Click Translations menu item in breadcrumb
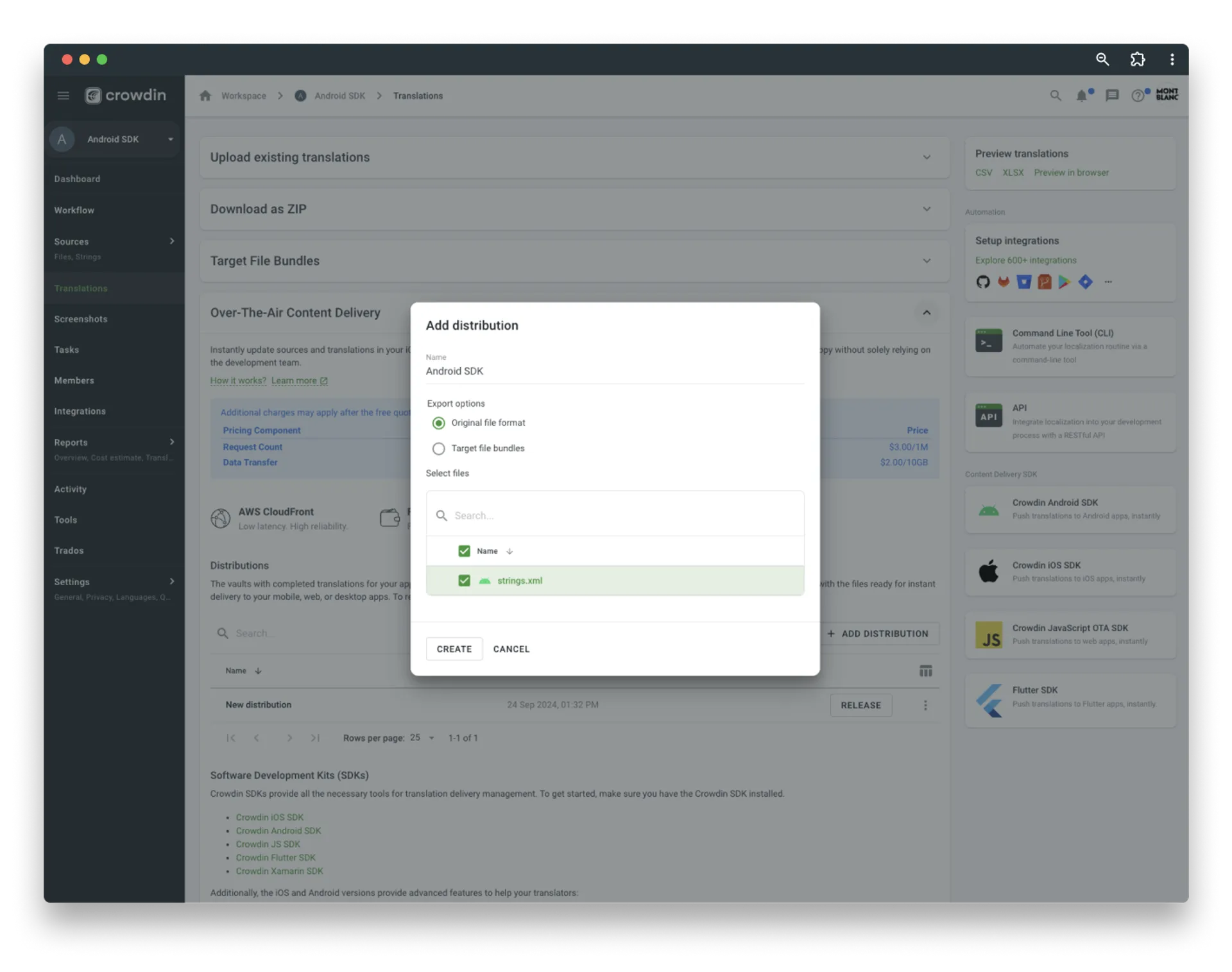 [x=418, y=95]
